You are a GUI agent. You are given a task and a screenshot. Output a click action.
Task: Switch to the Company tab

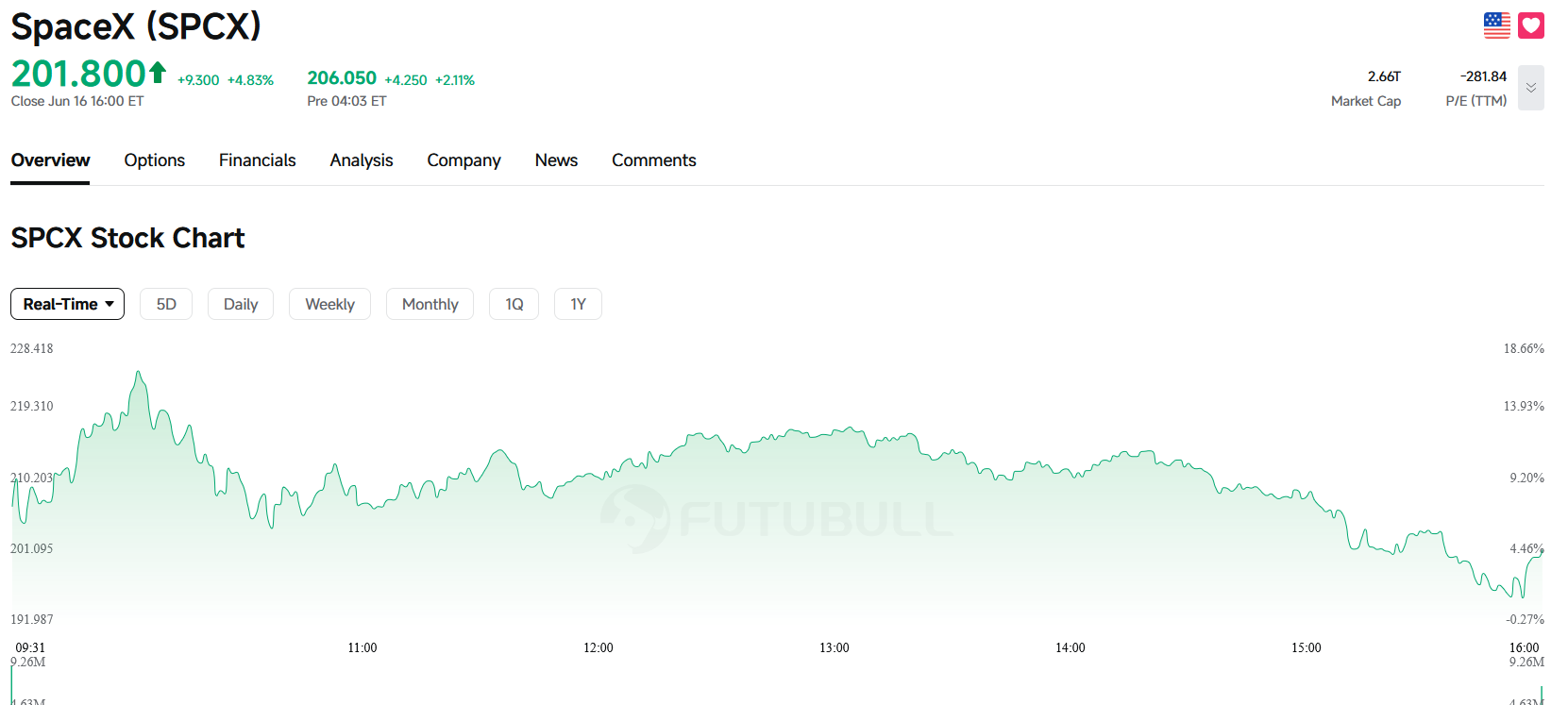coord(464,160)
